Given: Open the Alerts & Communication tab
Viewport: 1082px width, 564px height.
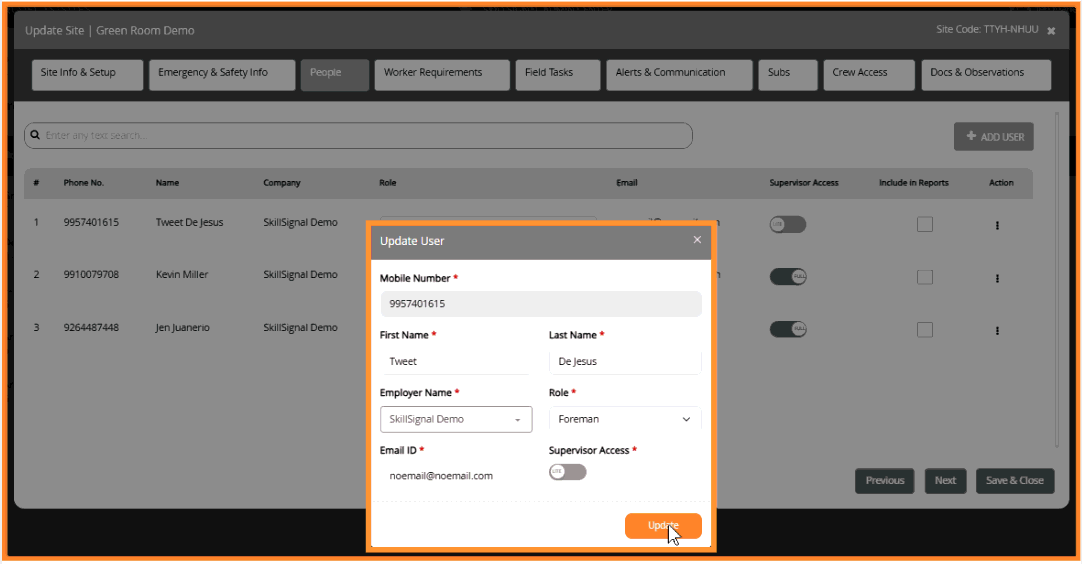Looking at the screenshot, I should pos(679,75).
